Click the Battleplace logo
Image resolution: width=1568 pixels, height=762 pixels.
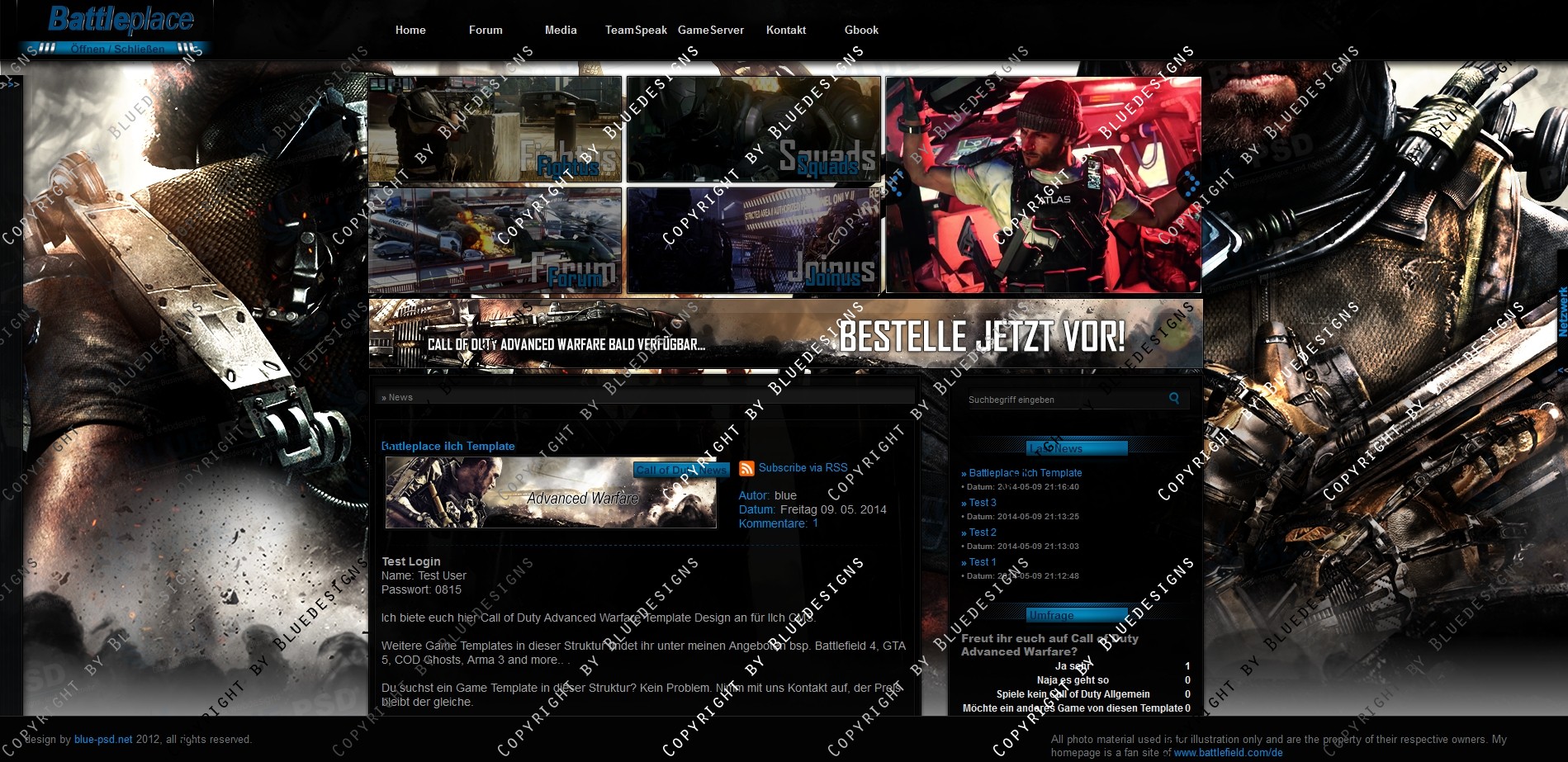tap(121, 19)
